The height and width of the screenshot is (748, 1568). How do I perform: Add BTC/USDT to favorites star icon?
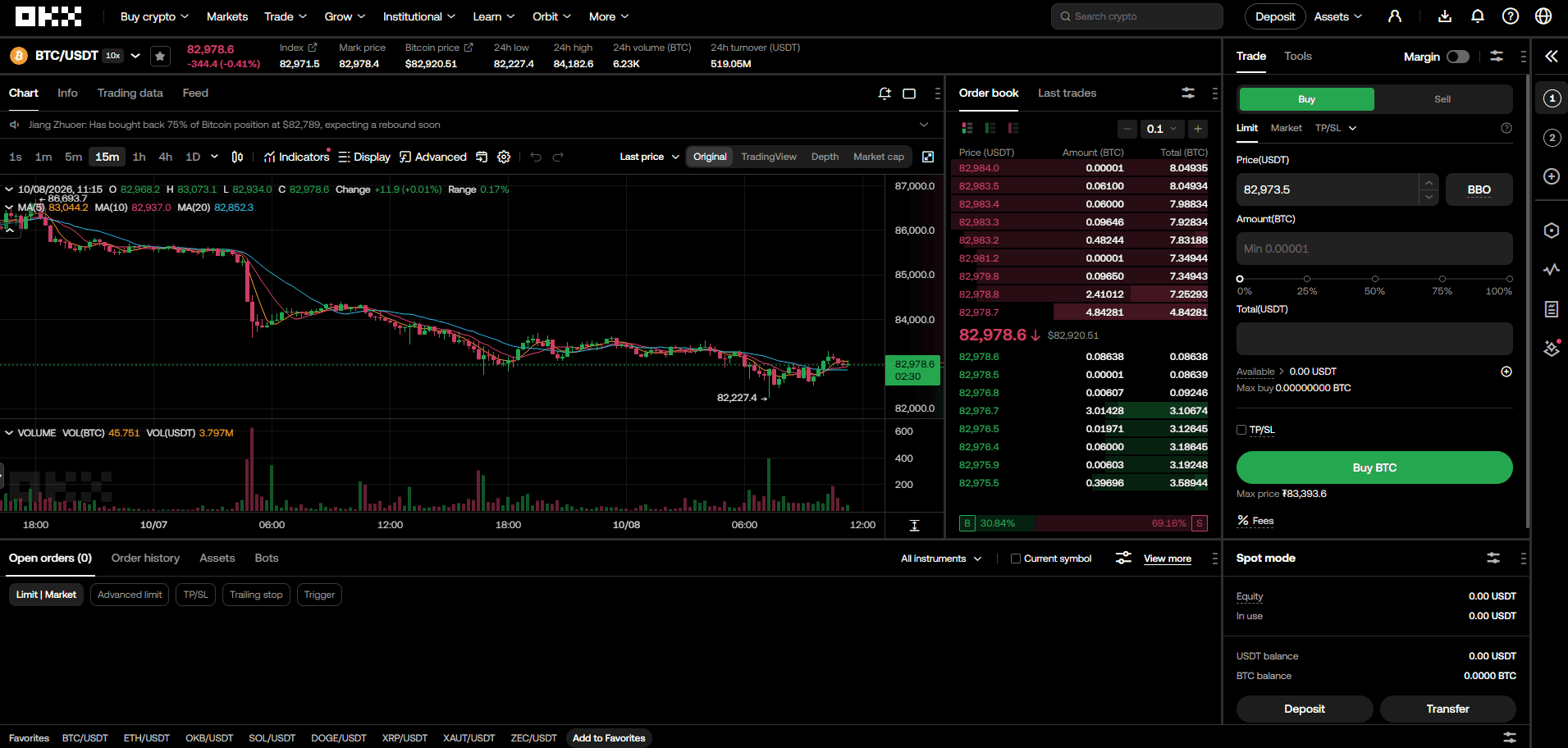point(161,56)
